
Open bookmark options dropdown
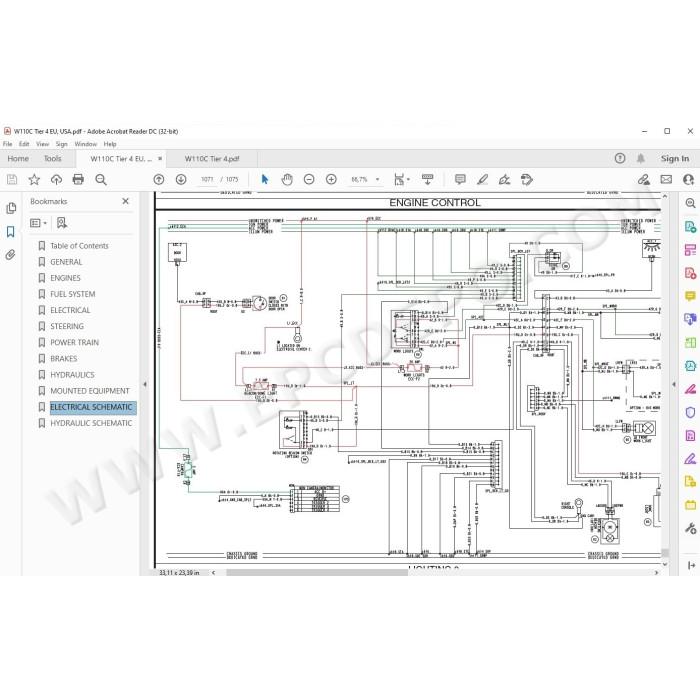[x=38, y=223]
